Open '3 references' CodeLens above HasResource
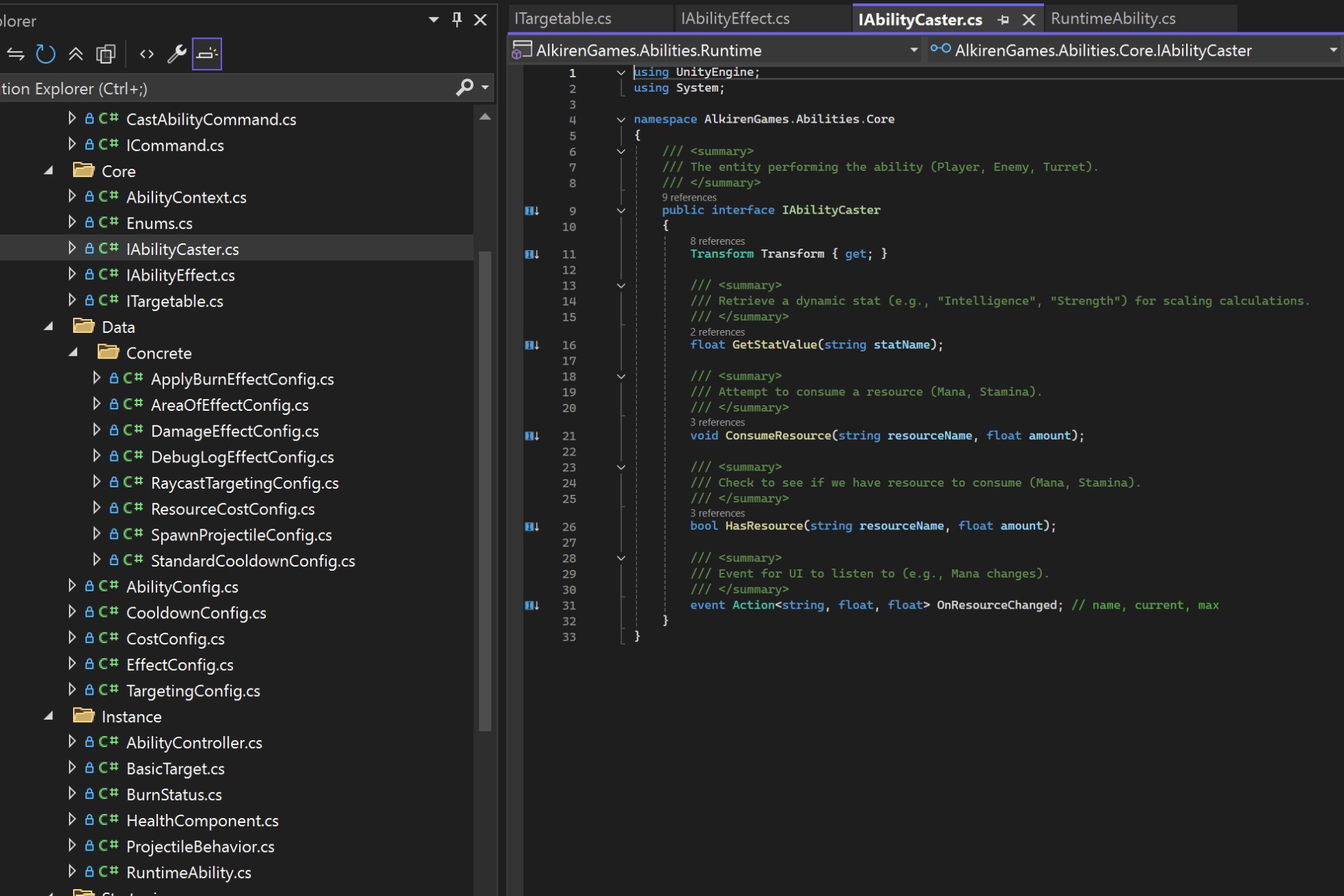The width and height of the screenshot is (1344, 896). pos(717,513)
